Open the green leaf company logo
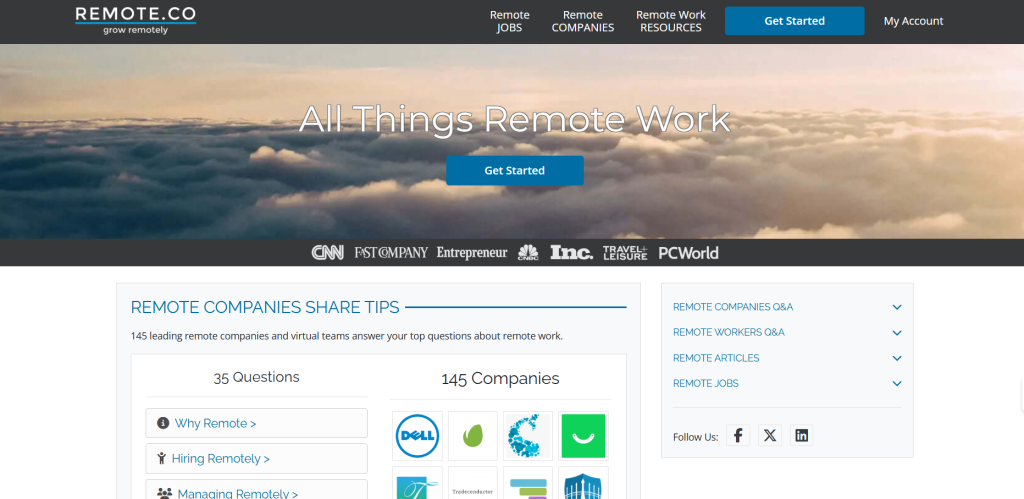 [x=473, y=436]
